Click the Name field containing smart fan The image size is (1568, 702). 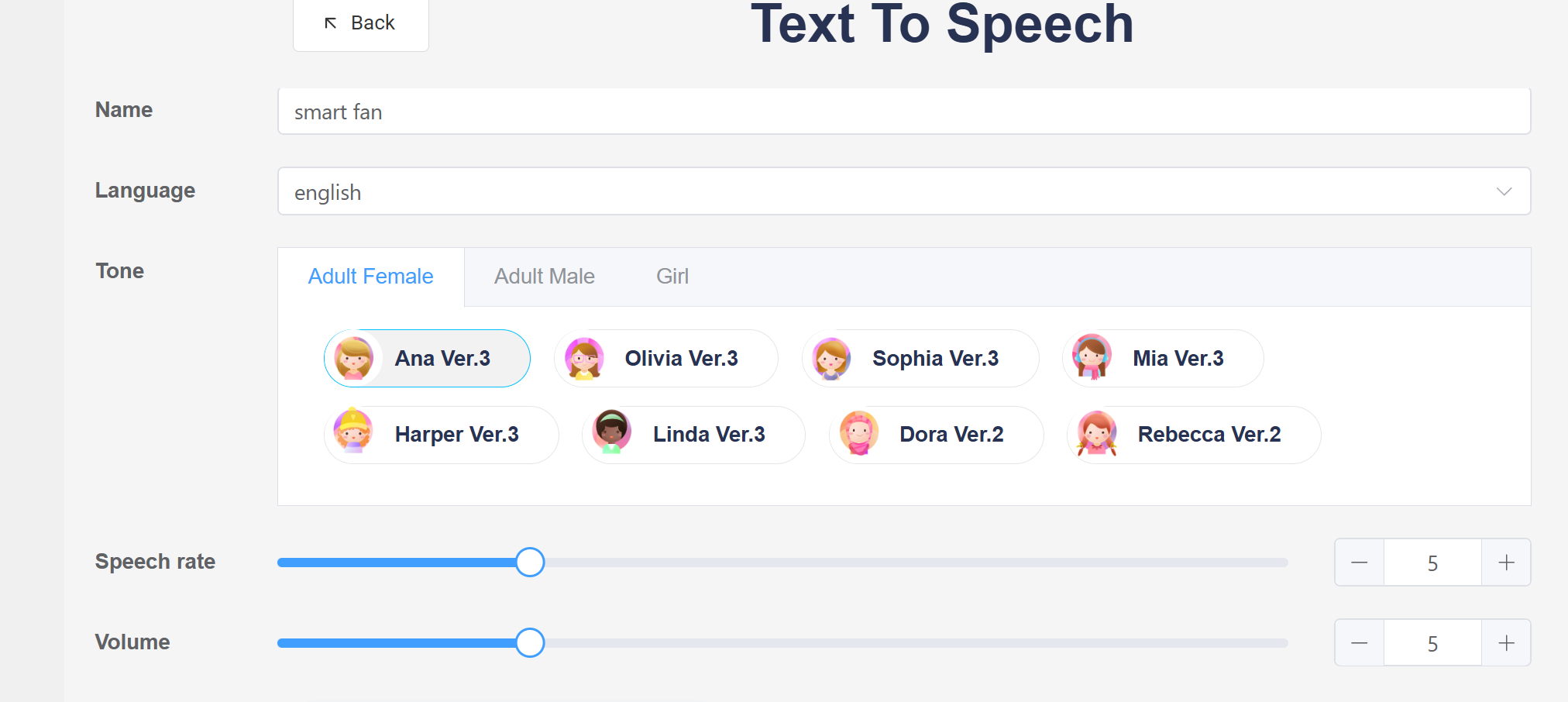(x=903, y=112)
